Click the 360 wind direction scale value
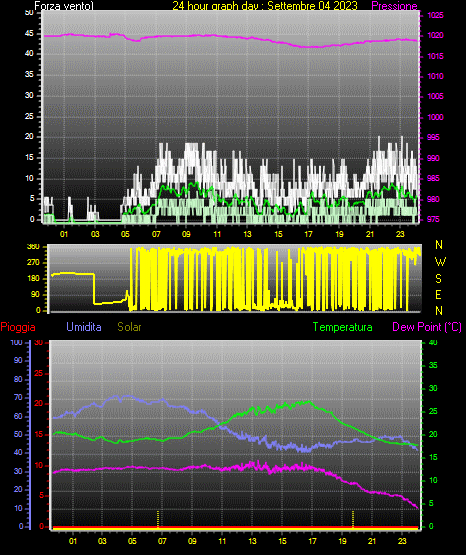This screenshot has height=555, width=466. 33,247
